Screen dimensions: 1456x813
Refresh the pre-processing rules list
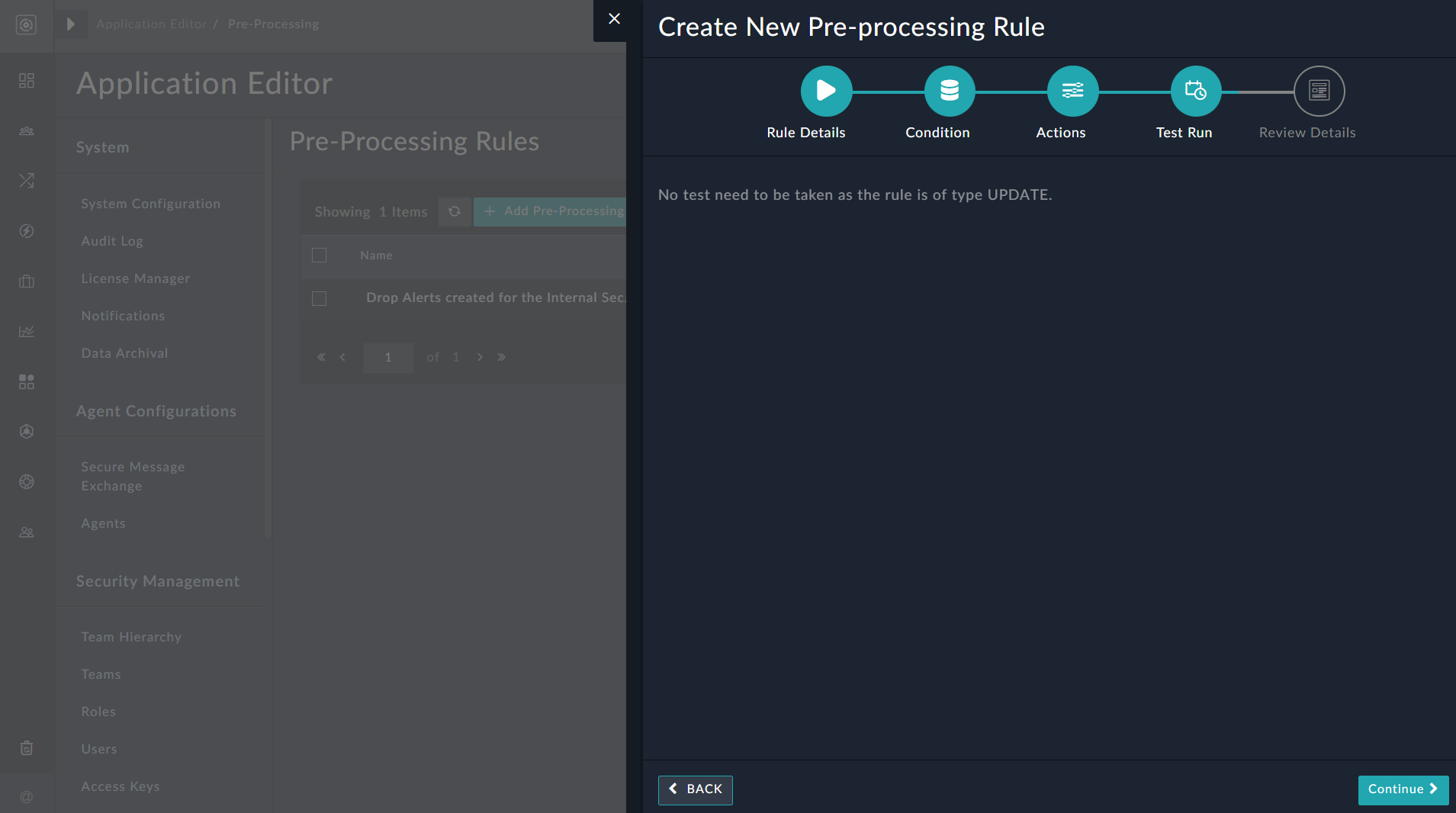[x=455, y=211]
